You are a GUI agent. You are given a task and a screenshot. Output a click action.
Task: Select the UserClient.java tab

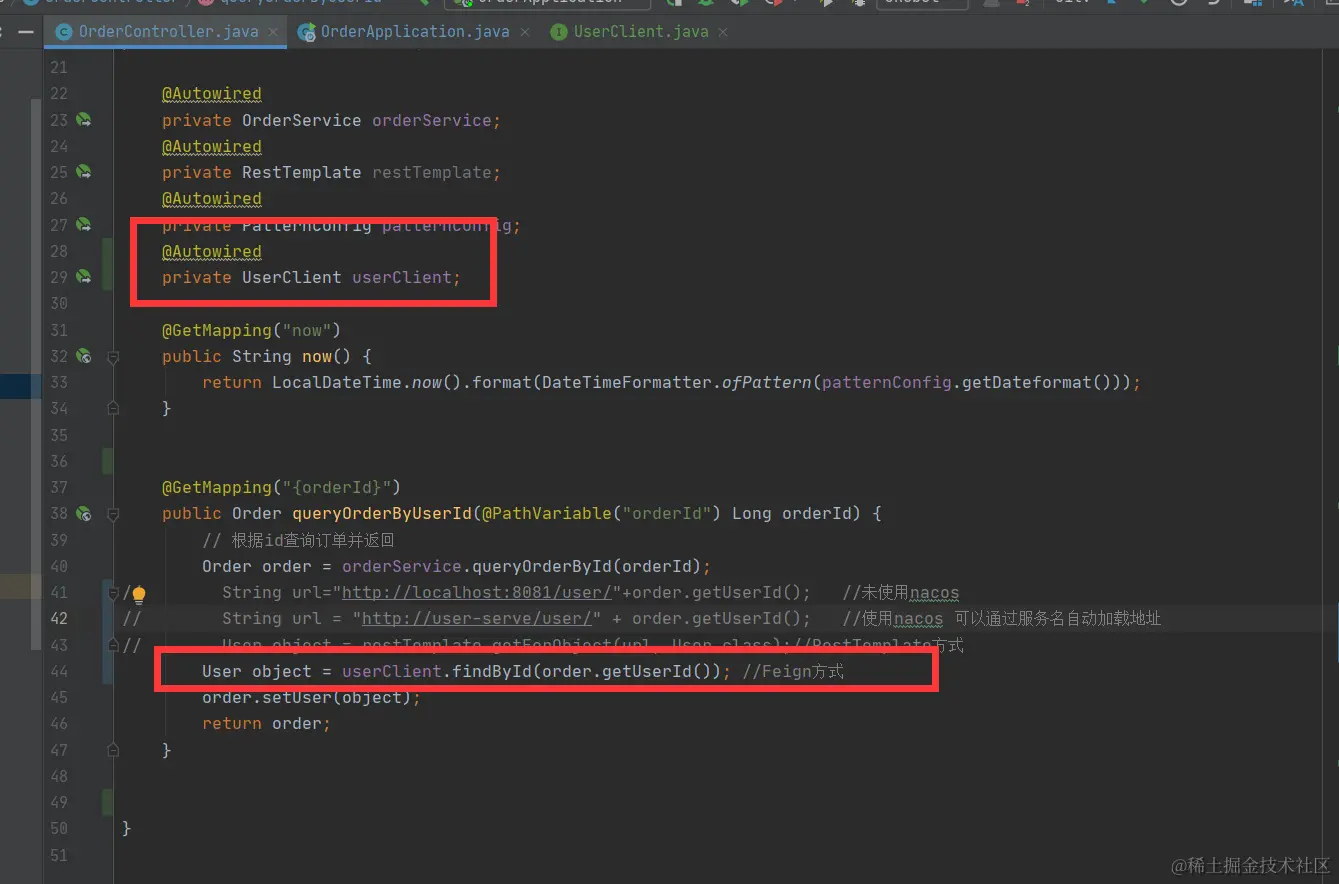(641, 32)
